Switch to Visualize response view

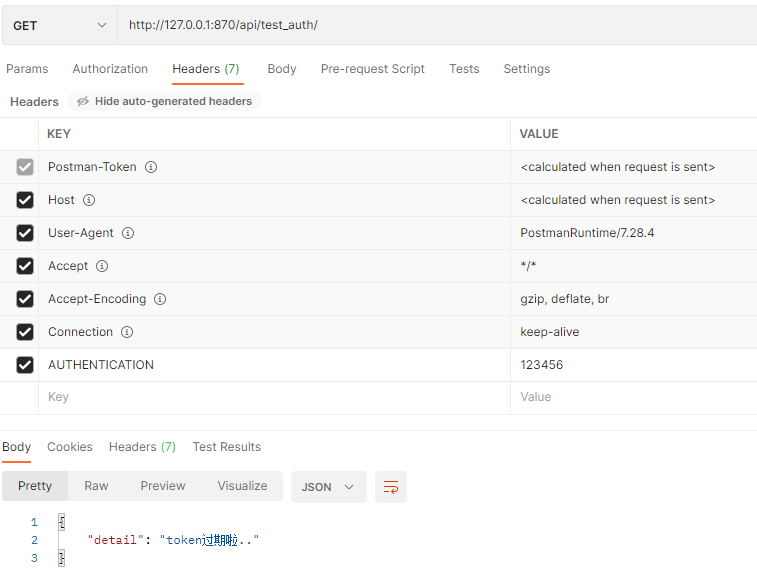pos(242,486)
